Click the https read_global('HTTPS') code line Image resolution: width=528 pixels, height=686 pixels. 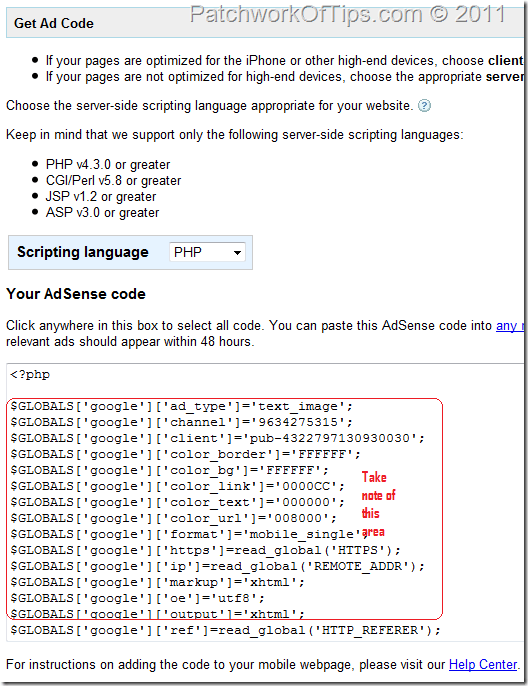(x=206, y=550)
